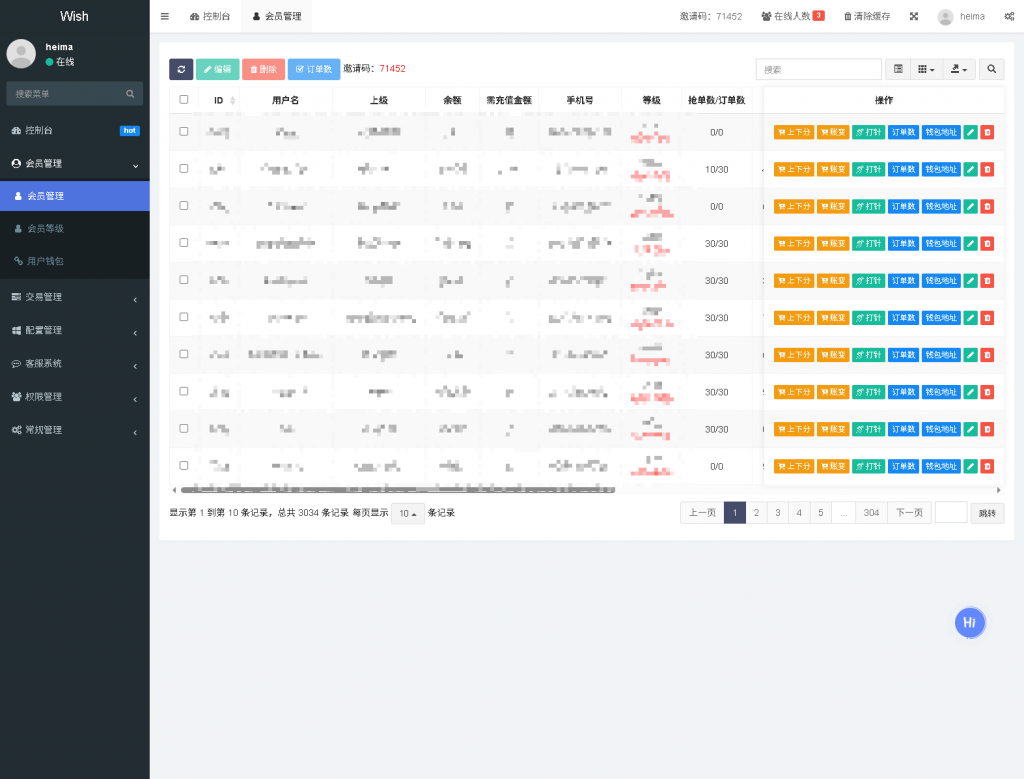The height and width of the screenshot is (779, 1024).
Task: Click the magnifier advanced search icon
Action: pos(991,69)
